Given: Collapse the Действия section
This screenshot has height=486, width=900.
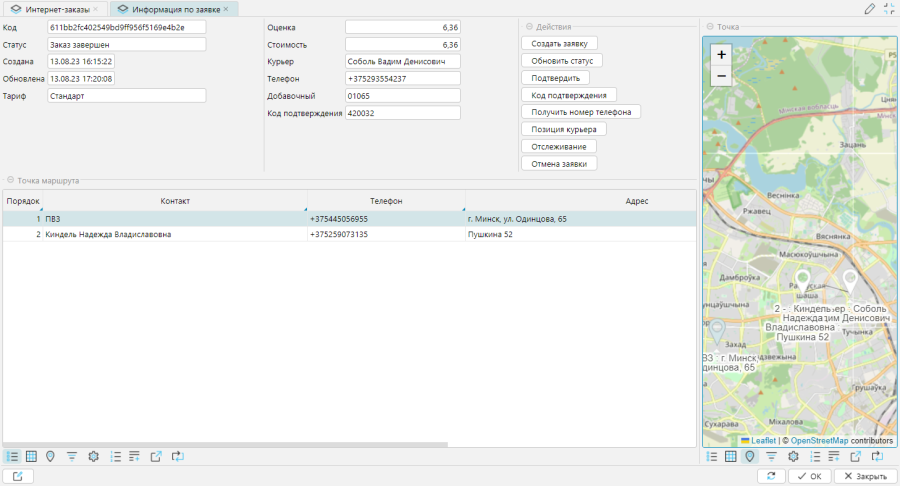Looking at the screenshot, I should (x=529, y=27).
